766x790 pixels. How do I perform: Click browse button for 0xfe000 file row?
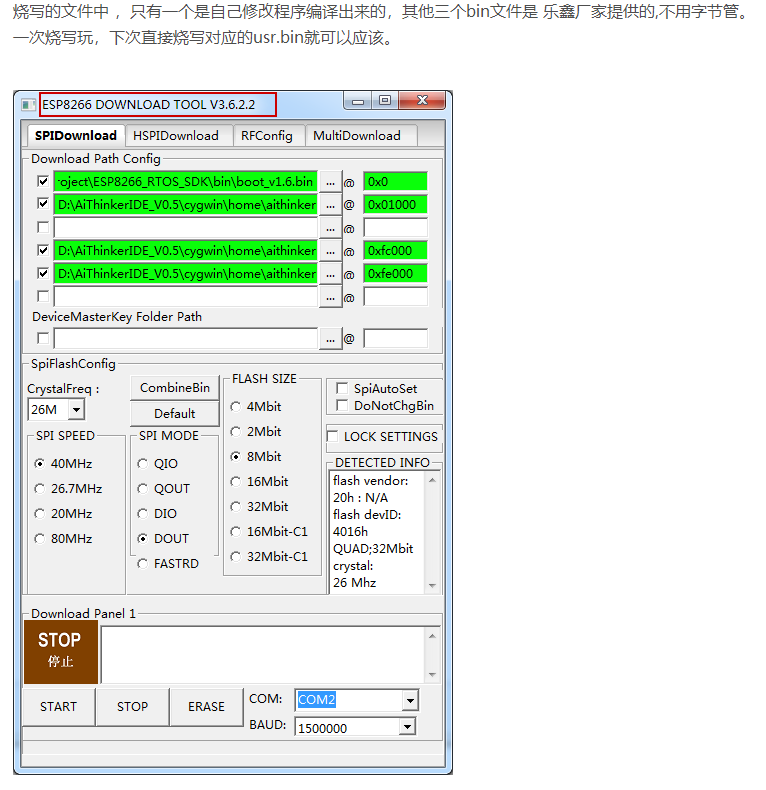(330, 274)
